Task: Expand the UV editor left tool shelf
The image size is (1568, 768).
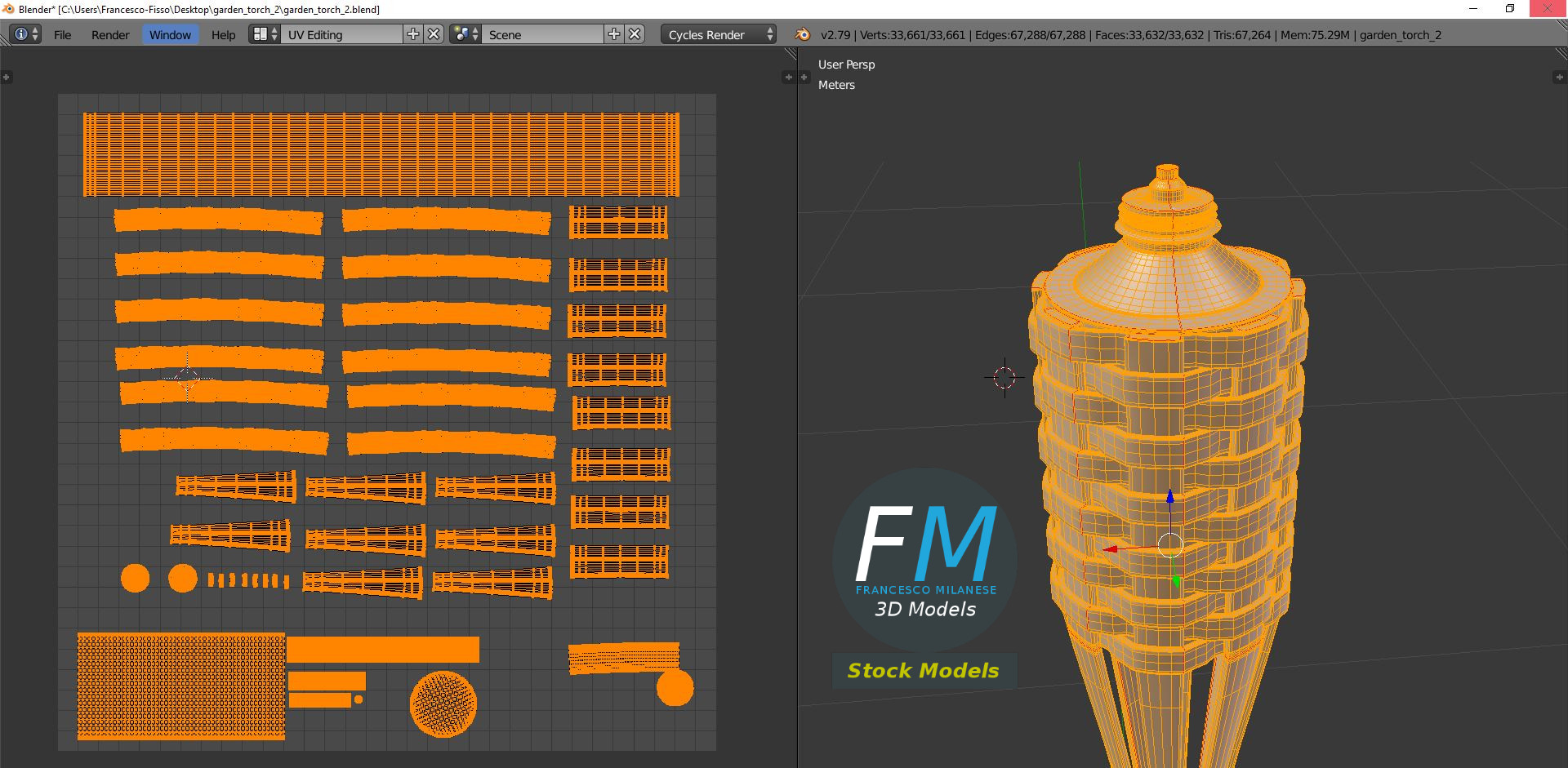Action: [x=7, y=78]
